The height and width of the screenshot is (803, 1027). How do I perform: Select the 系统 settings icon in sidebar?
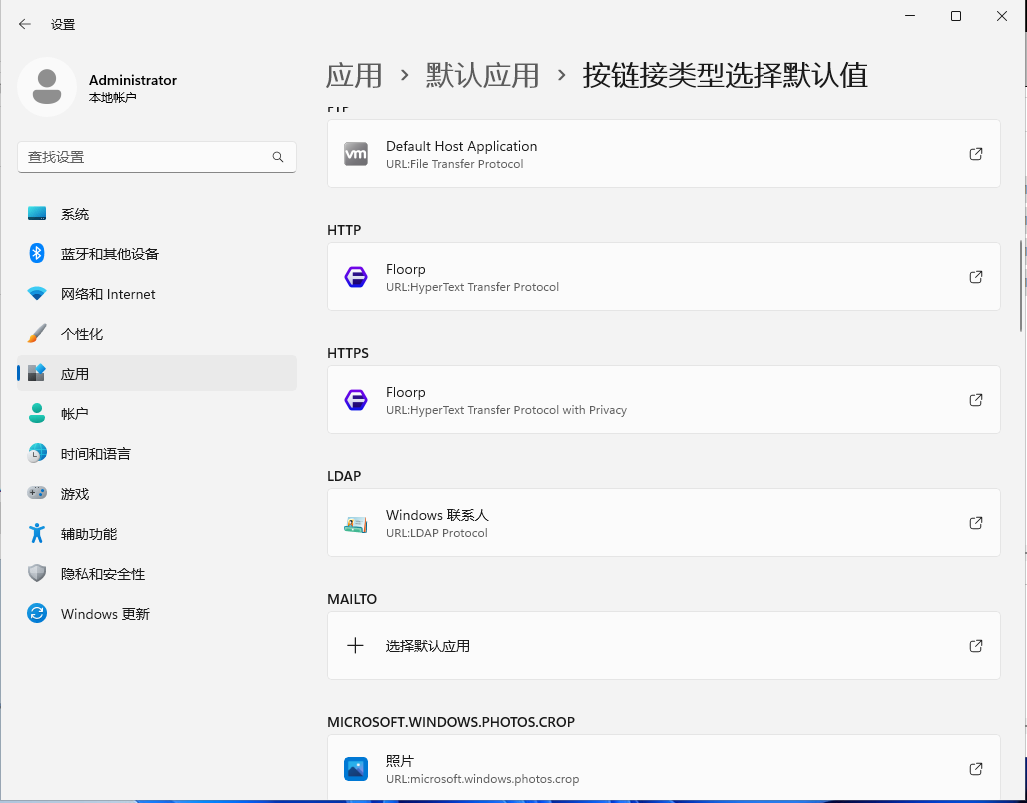[x=36, y=213]
